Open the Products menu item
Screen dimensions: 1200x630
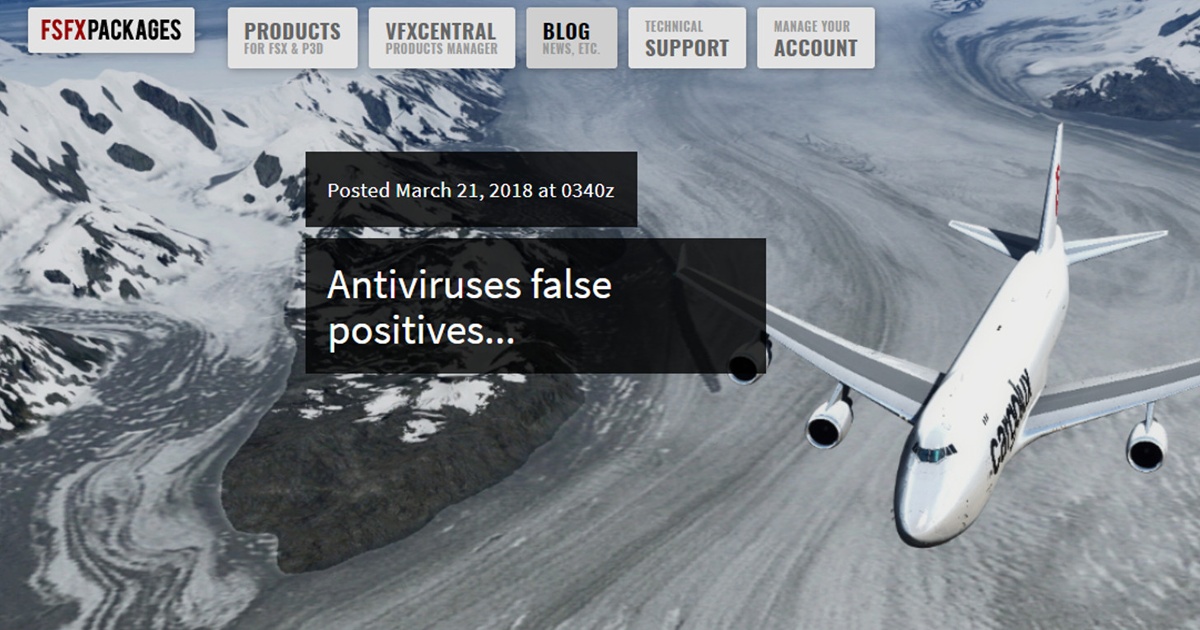pos(292,38)
